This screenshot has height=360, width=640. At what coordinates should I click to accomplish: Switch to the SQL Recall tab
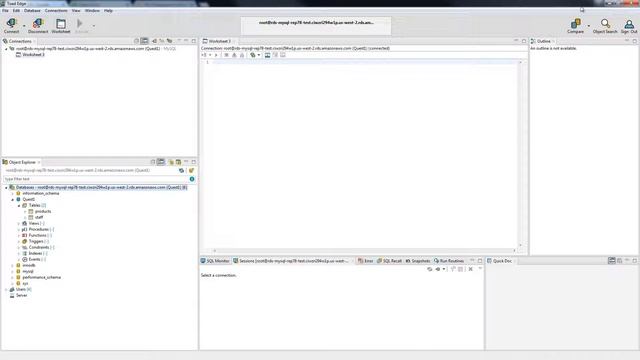[x=389, y=261]
